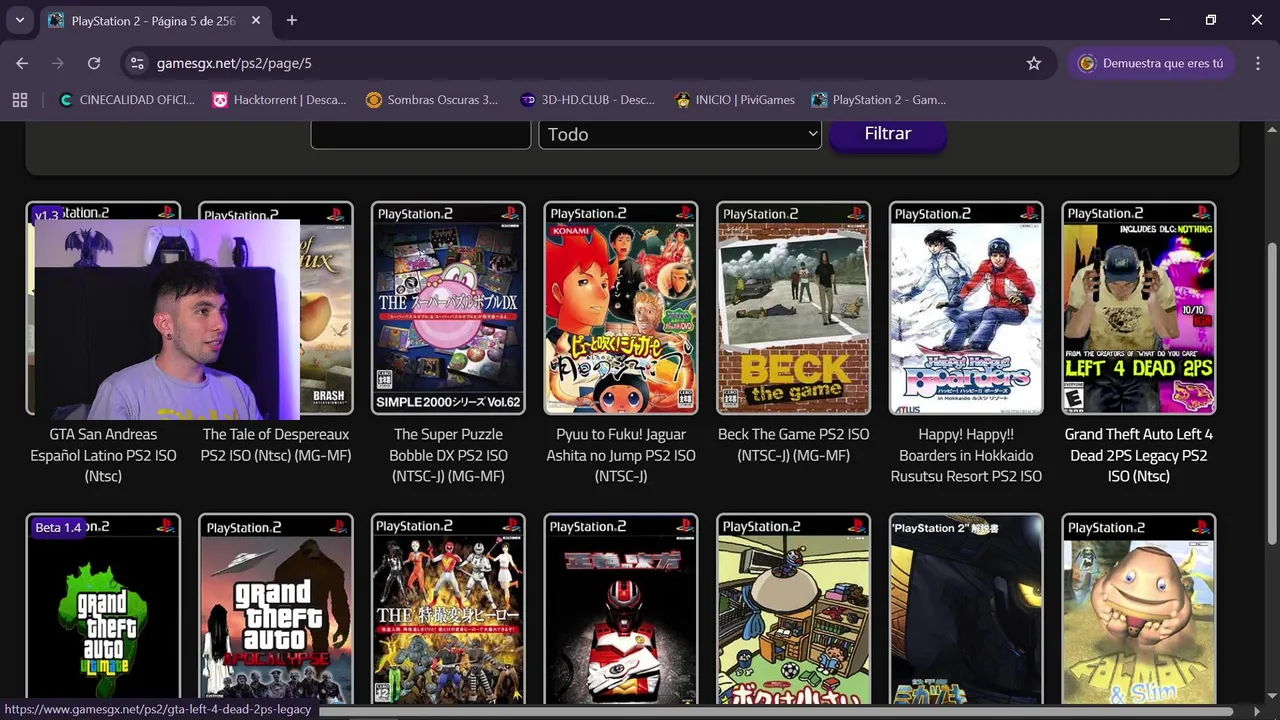Reload the current page
This screenshot has width=1280, height=720.
coord(94,63)
